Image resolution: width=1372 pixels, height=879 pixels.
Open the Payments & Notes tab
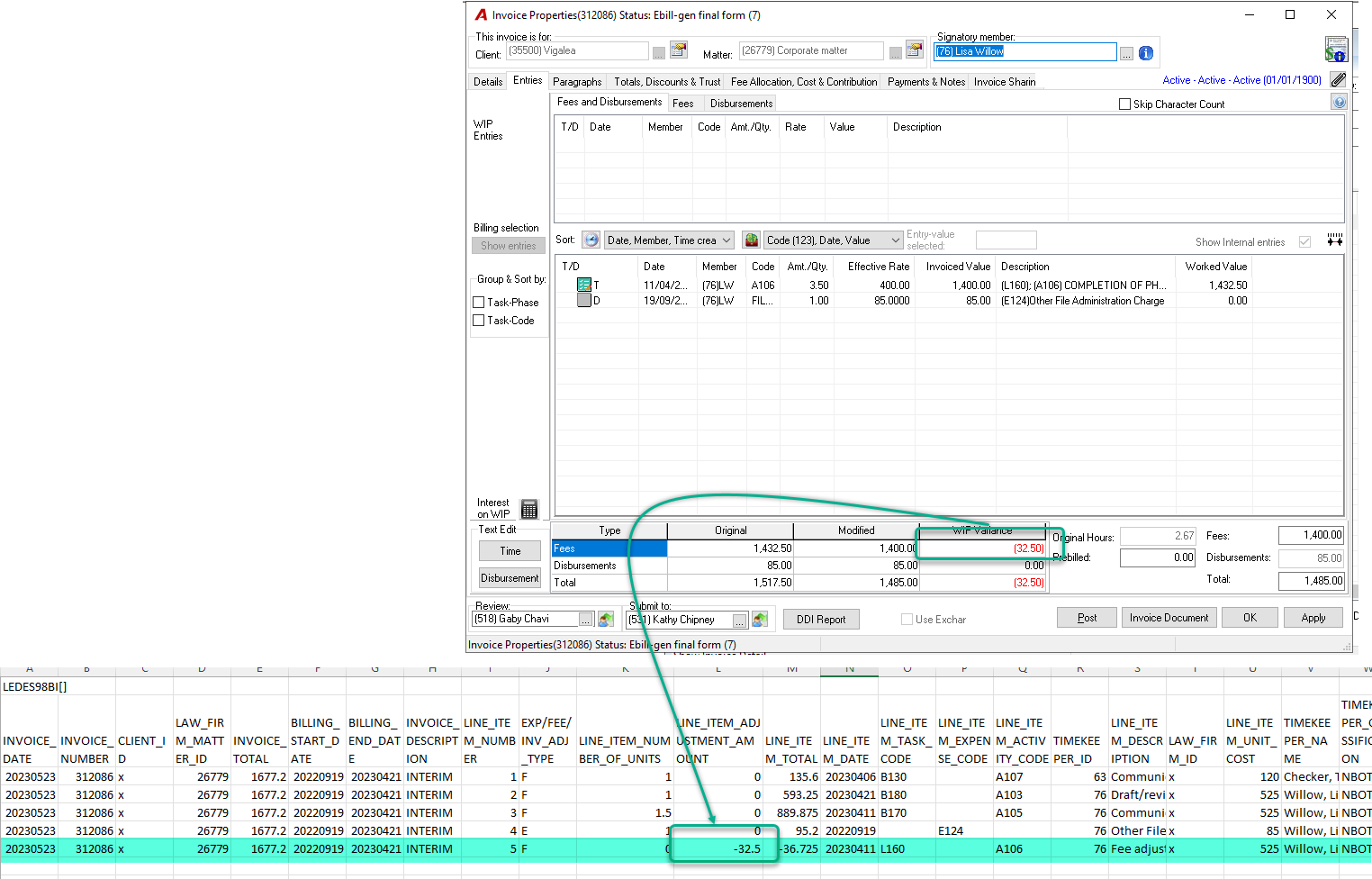point(926,82)
